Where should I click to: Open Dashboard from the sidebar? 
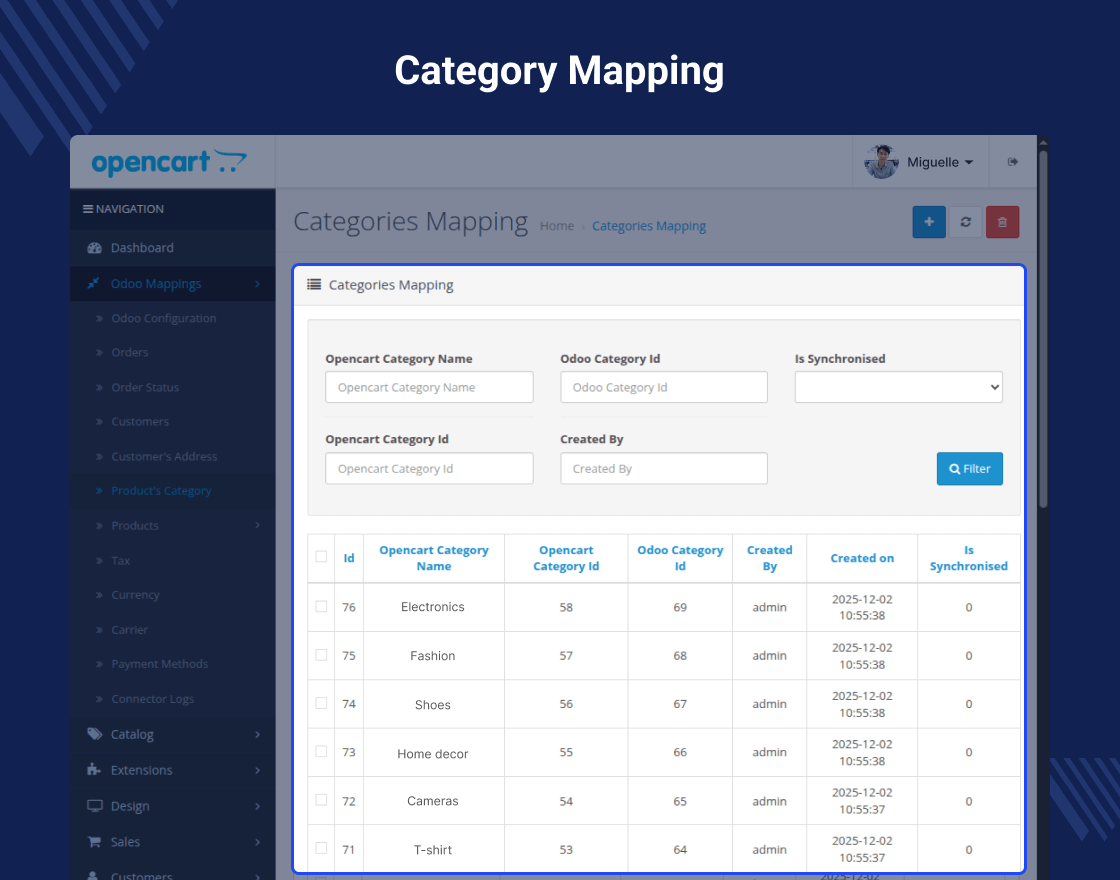172,248
